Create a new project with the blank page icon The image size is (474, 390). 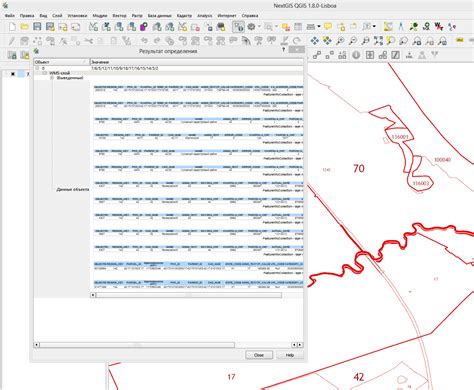pos(12,27)
